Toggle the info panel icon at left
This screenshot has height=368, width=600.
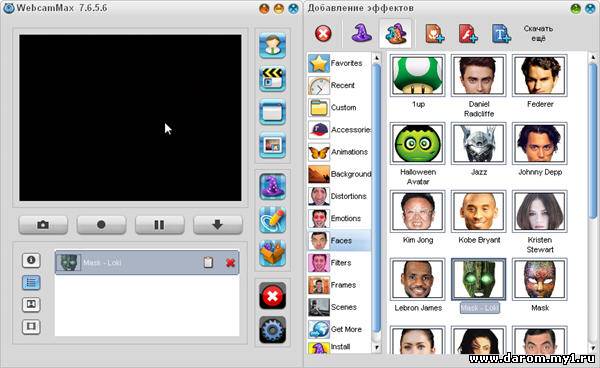[31, 261]
